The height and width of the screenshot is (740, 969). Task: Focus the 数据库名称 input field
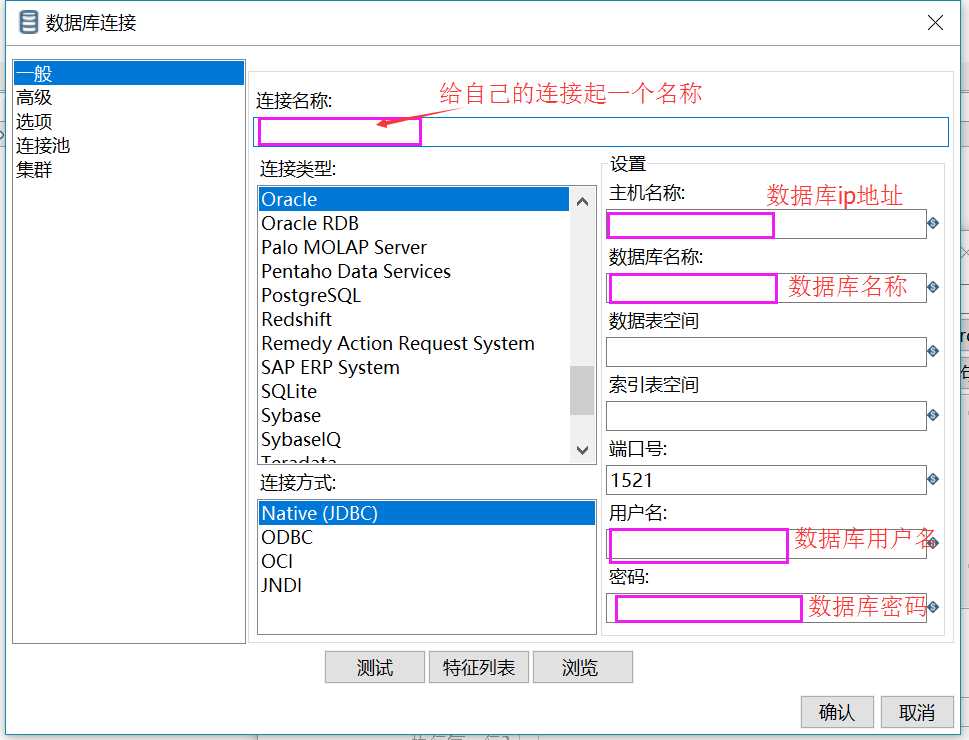coord(766,287)
